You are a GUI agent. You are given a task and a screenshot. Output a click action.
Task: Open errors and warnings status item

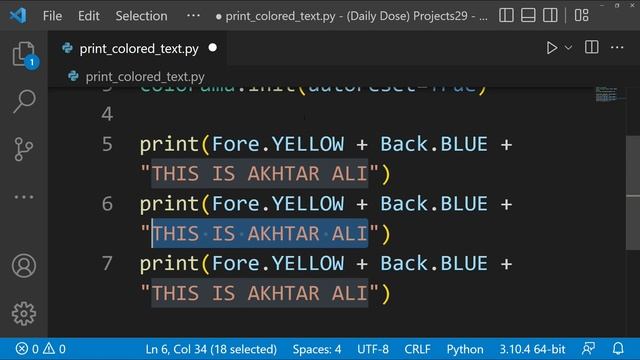tap(40, 349)
